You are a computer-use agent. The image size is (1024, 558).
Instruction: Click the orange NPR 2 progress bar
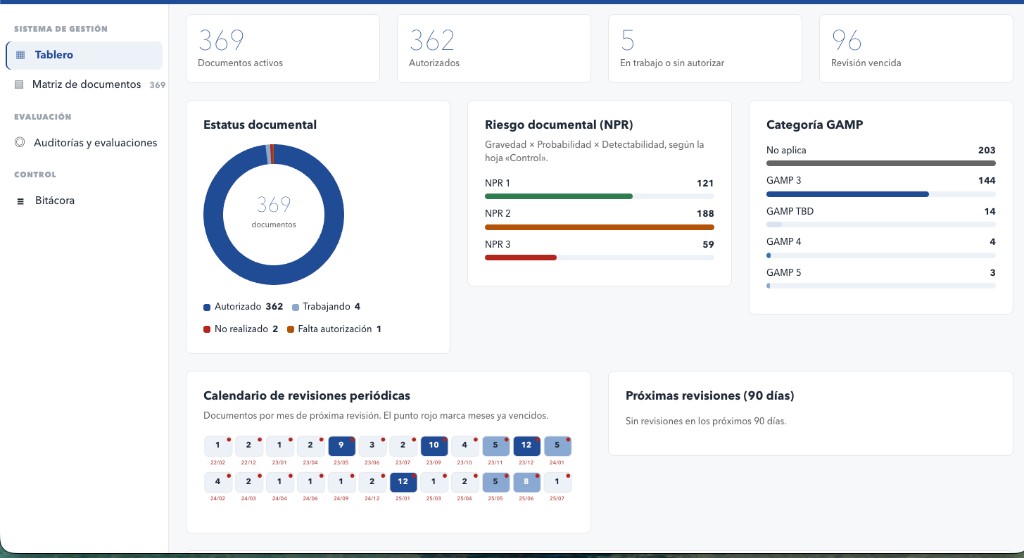[599, 227]
